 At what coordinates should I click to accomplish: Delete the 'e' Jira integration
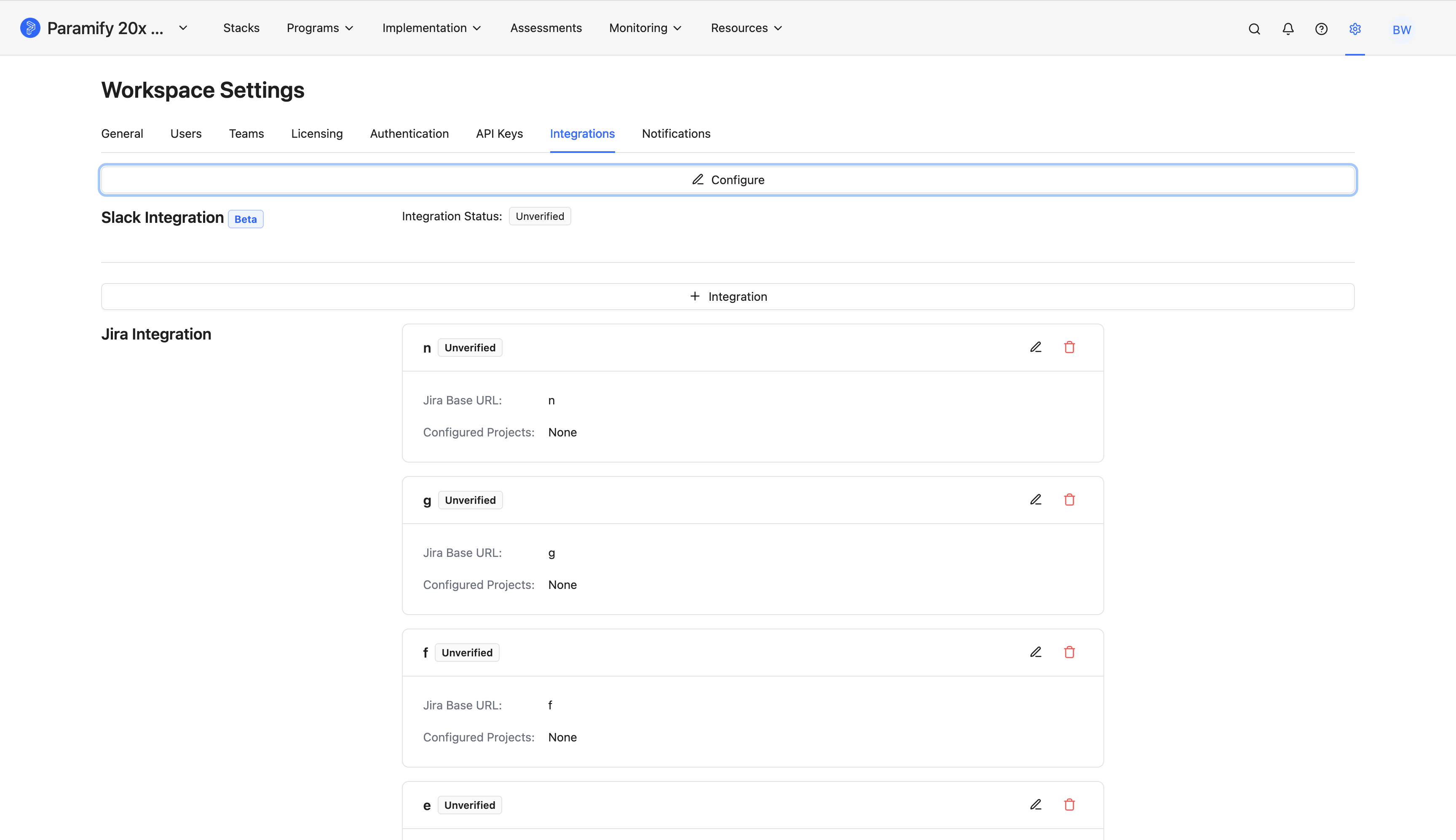click(1069, 804)
